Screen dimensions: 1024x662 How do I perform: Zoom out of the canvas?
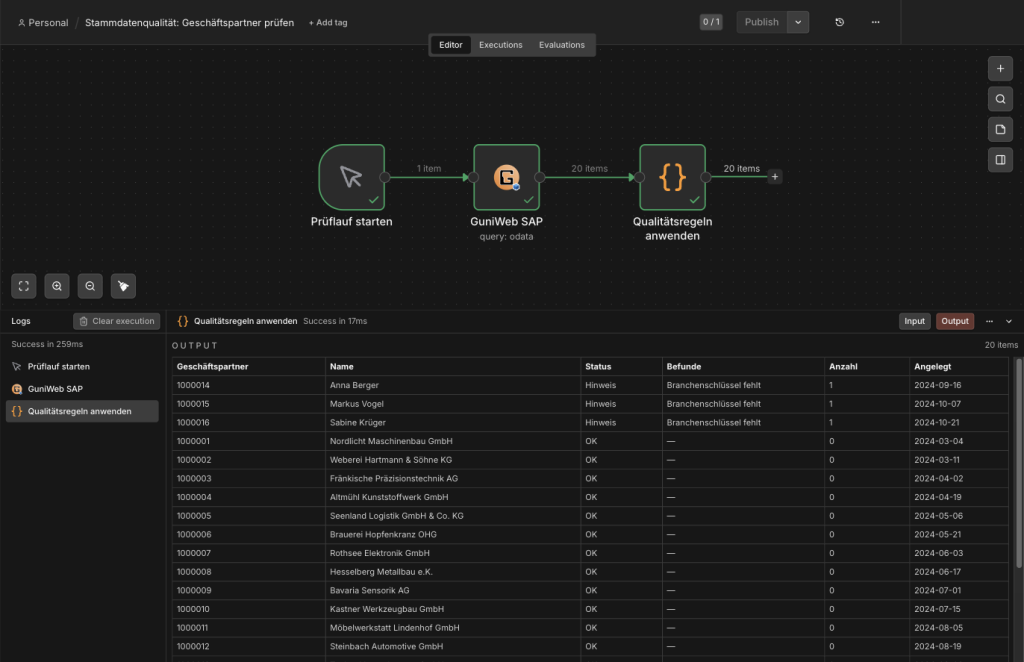click(90, 286)
